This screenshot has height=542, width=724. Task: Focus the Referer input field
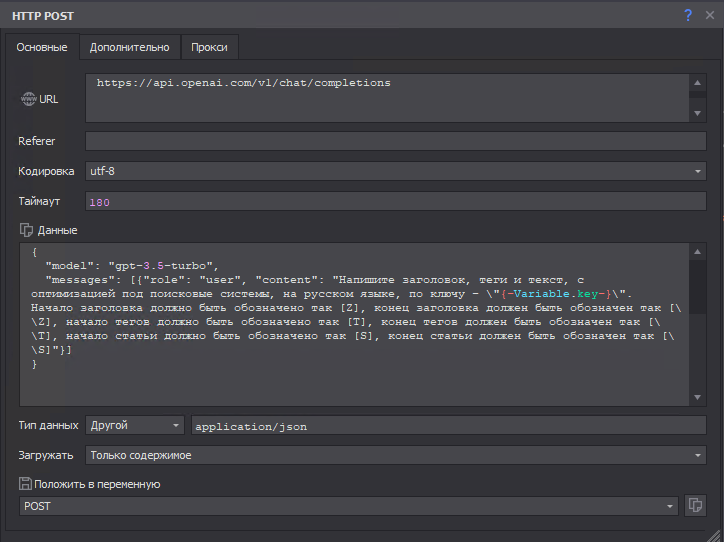click(396, 141)
